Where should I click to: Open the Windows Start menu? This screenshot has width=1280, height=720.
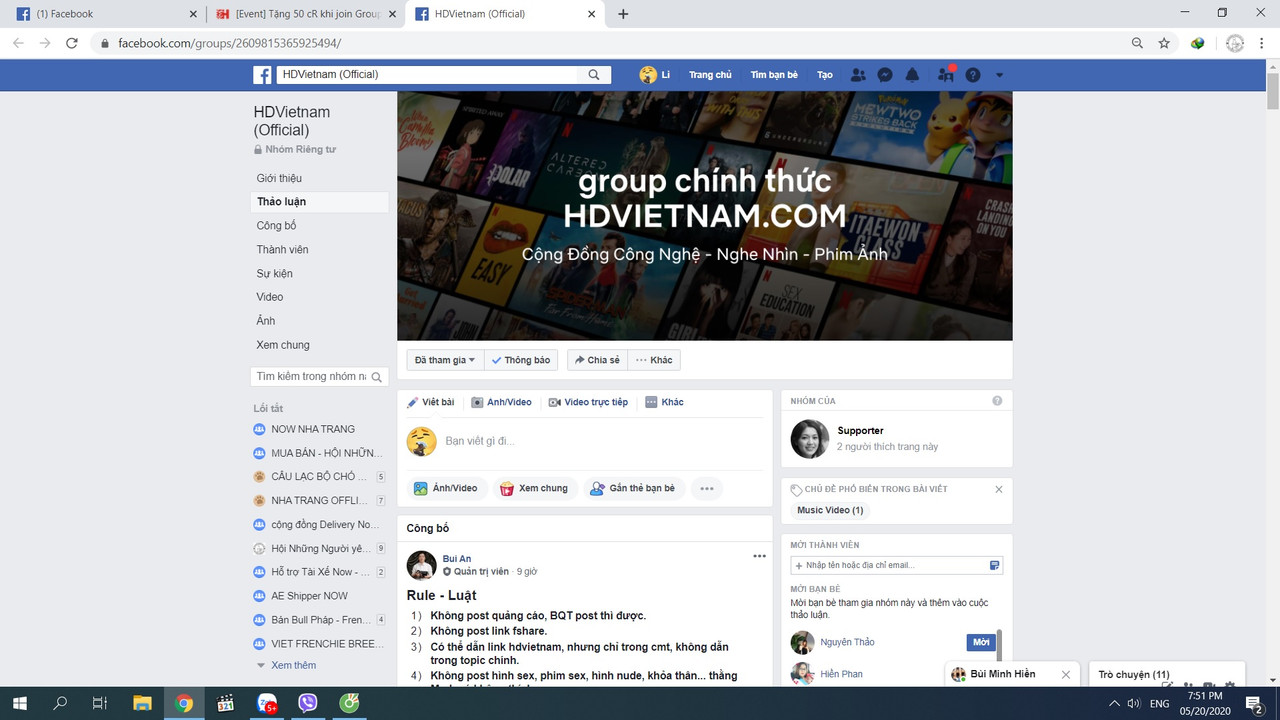pyautogui.click(x=20, y=704)
